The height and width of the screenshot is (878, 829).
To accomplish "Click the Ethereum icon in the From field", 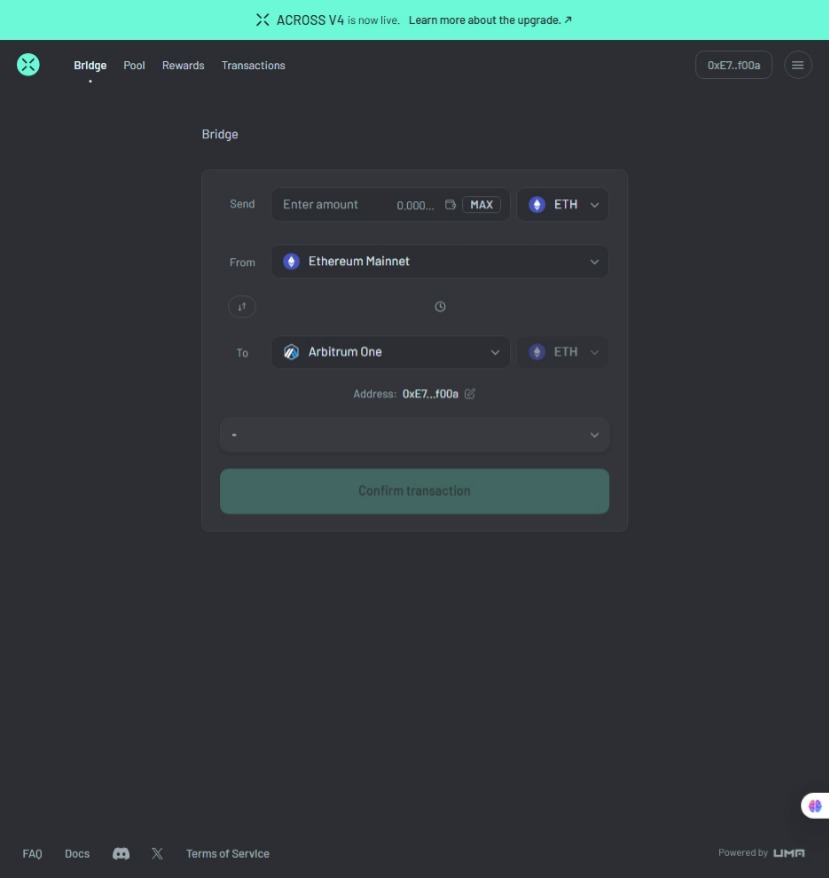I will (x=291, y=261).
